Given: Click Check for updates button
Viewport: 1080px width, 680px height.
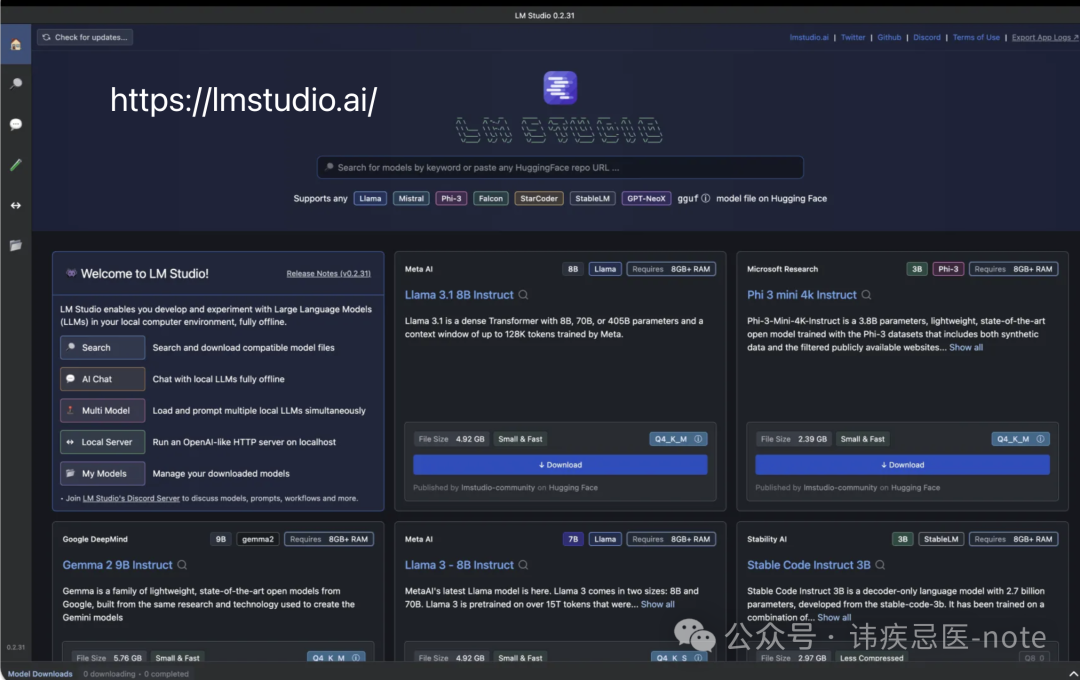Looking at the screenshot, I should pyautogui.click(x=85, y=37).
